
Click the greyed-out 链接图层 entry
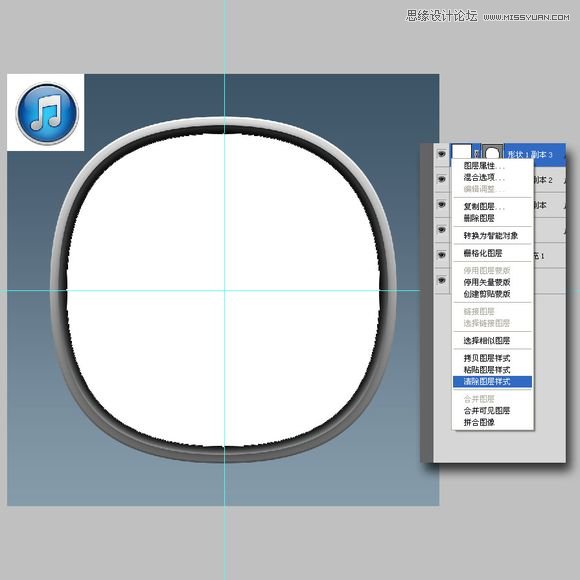[479, 311]
